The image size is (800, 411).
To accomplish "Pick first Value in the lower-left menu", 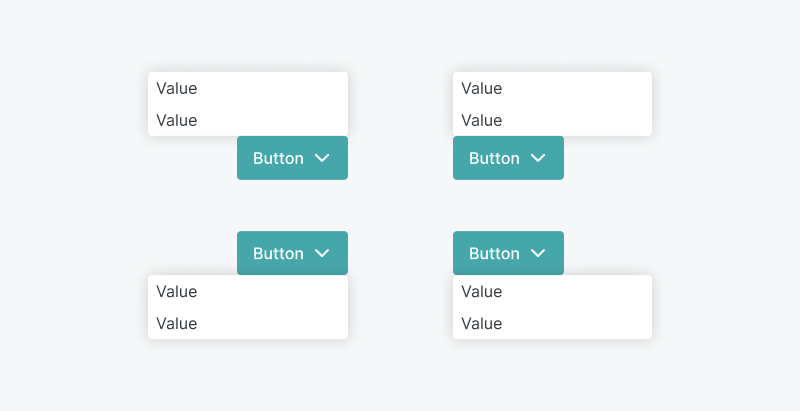I will point(248,291).
